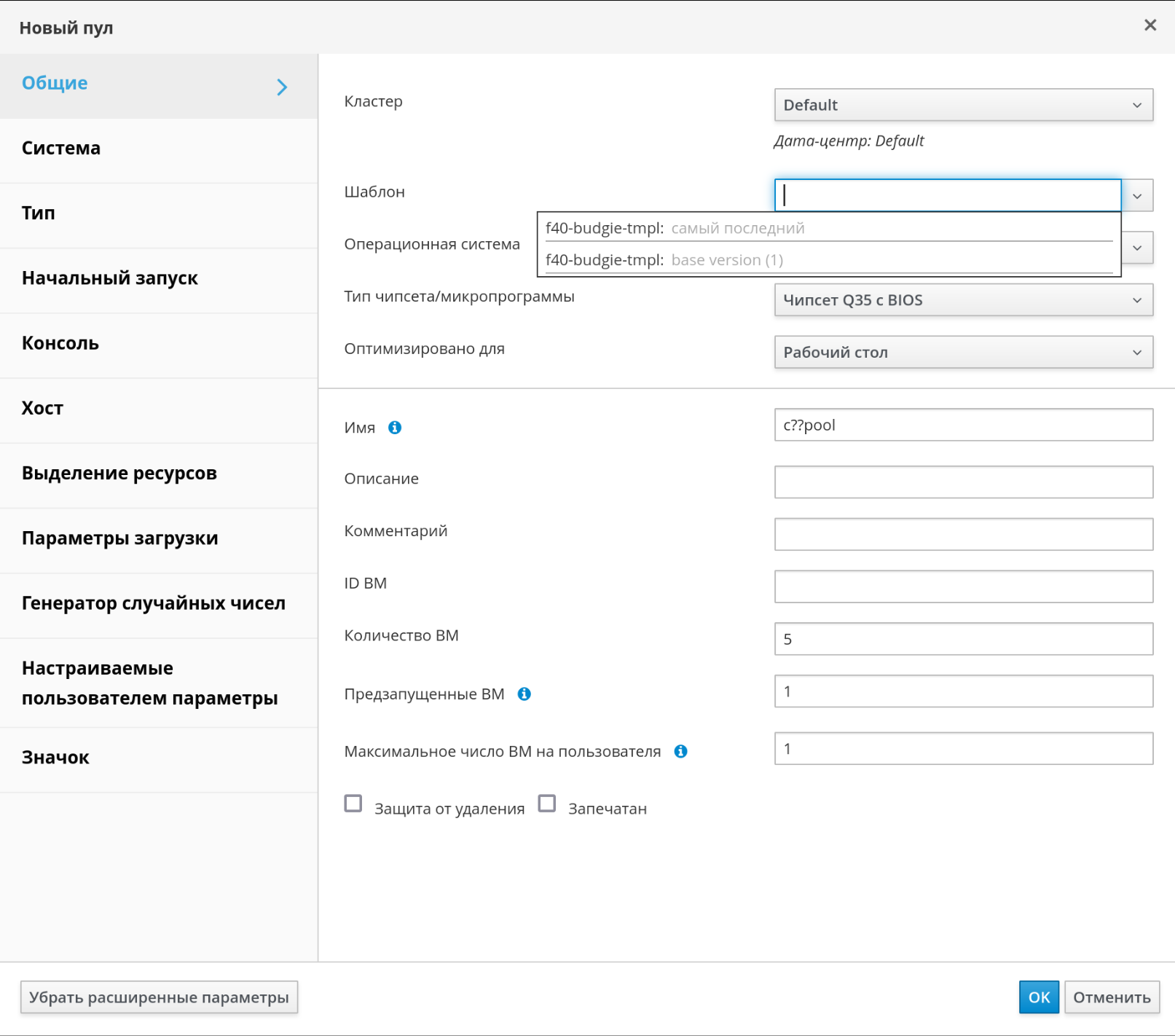The height and width of the screenshot is (1036, 1175).
Task: Expand the Тип чипсета/микропрограммы dropdown
Action: [963, 300]
